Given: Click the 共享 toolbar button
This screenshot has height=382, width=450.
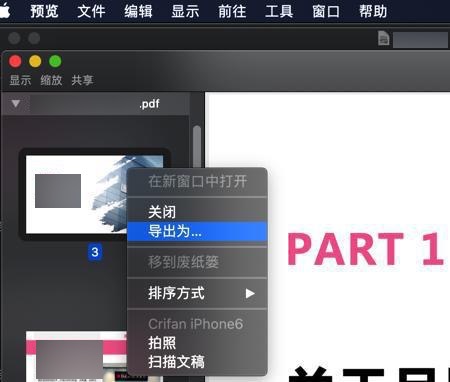Looking at the screenshot, I should tap(82, 80).
